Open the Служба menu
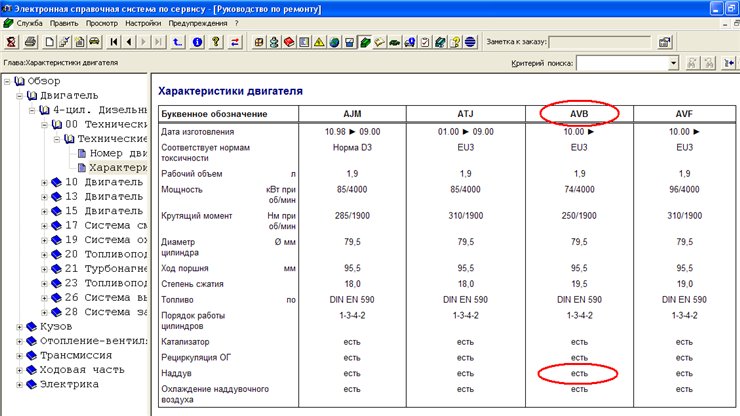 29,23
